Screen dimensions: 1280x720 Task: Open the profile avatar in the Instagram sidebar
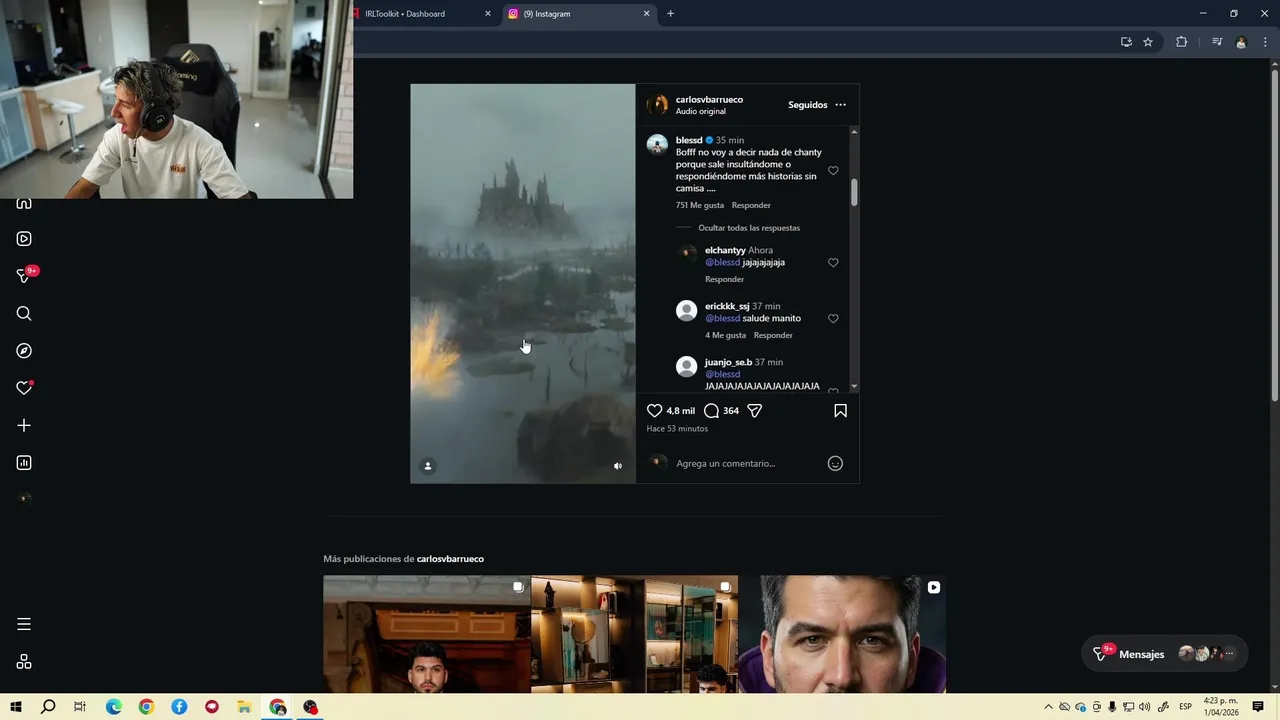point(24,499)
